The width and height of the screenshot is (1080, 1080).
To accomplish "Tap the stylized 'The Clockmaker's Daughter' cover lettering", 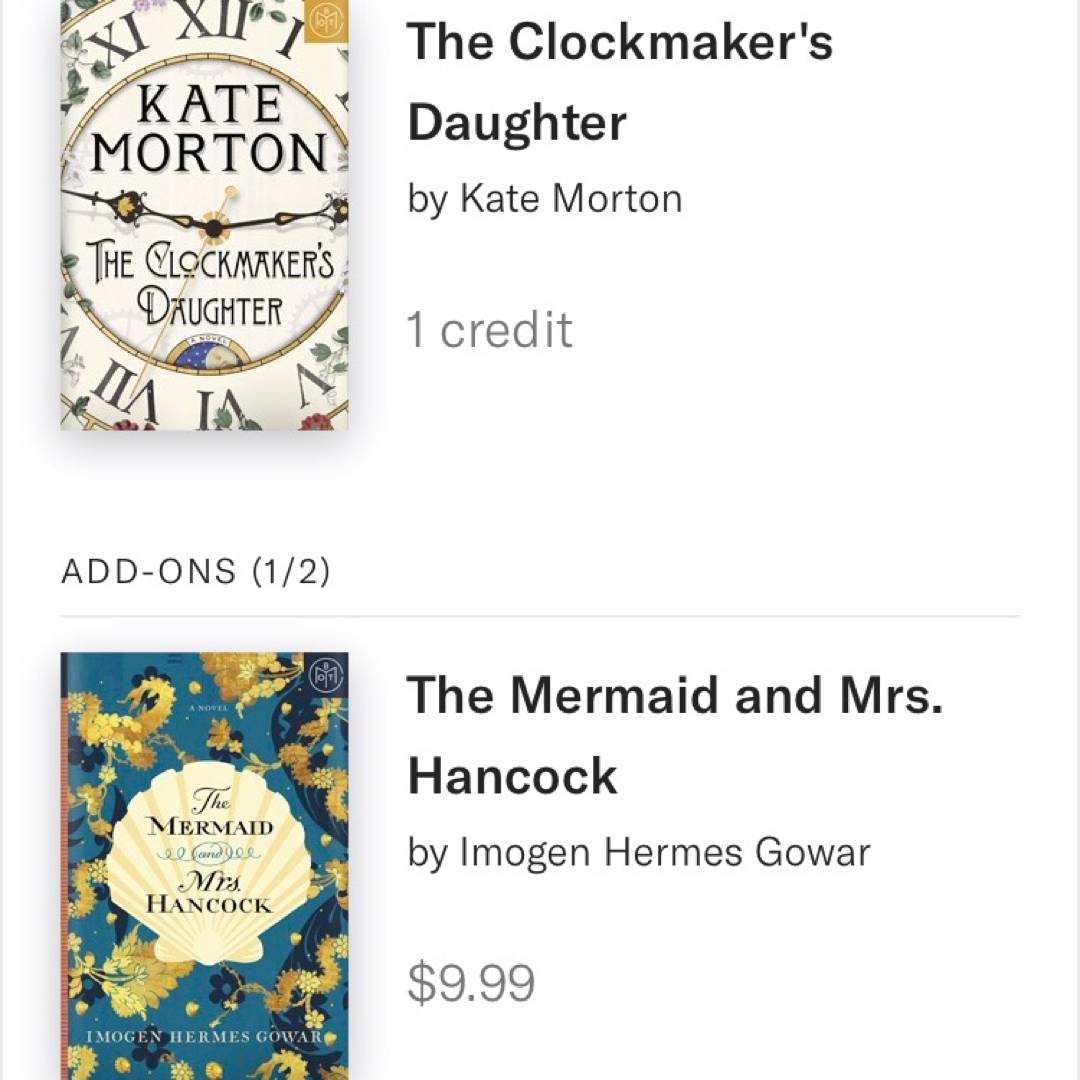I will 211,288.
